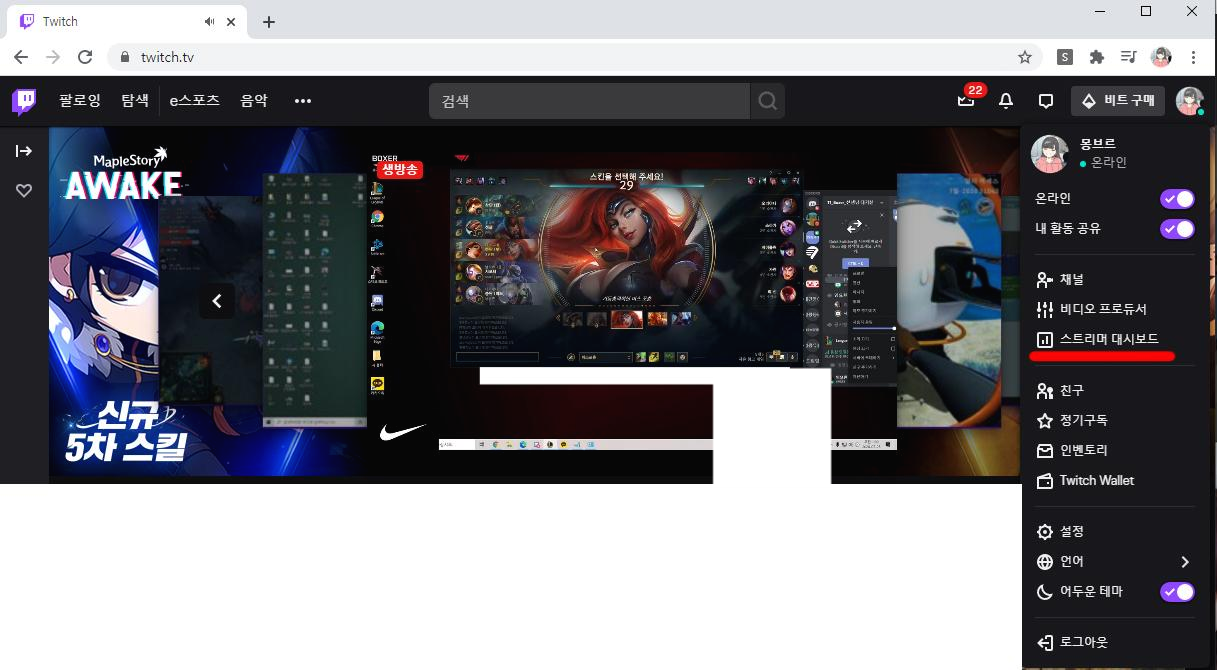1217x670 pixels.
Task: Open the 팔로잉 page
Action: 80,101
